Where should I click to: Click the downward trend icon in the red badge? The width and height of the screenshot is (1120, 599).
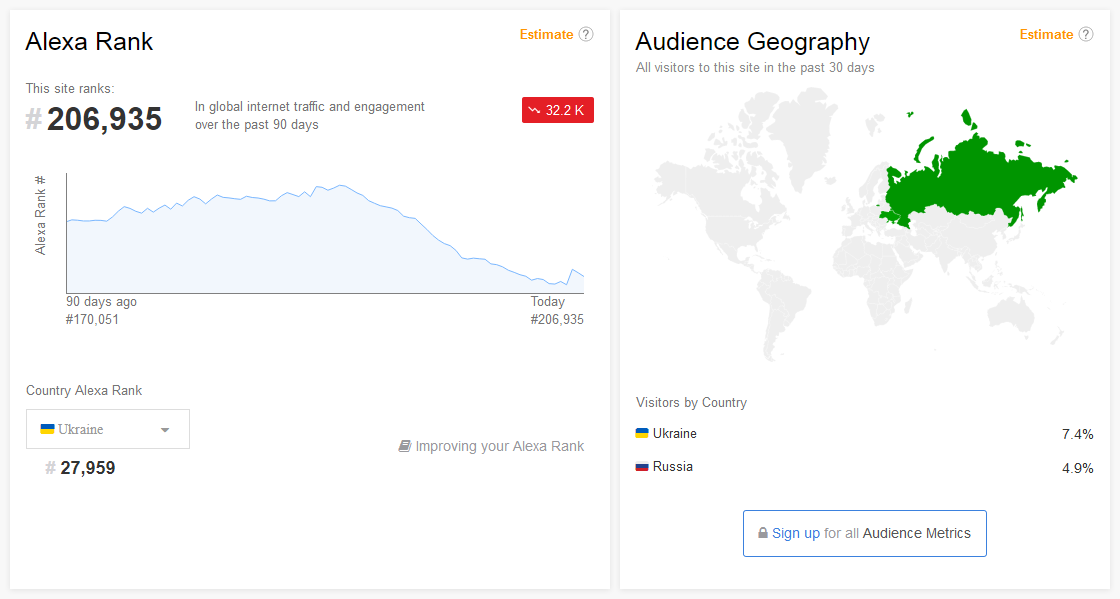click(x=535, y=110)
